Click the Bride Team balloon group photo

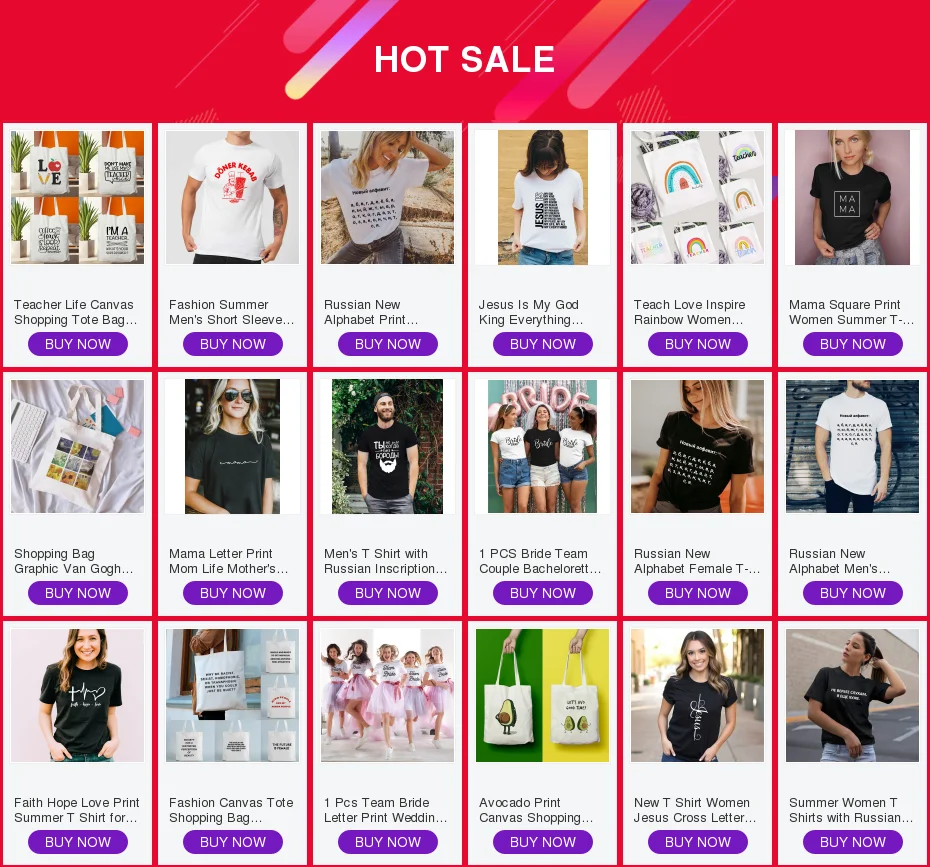pos(543,447)
